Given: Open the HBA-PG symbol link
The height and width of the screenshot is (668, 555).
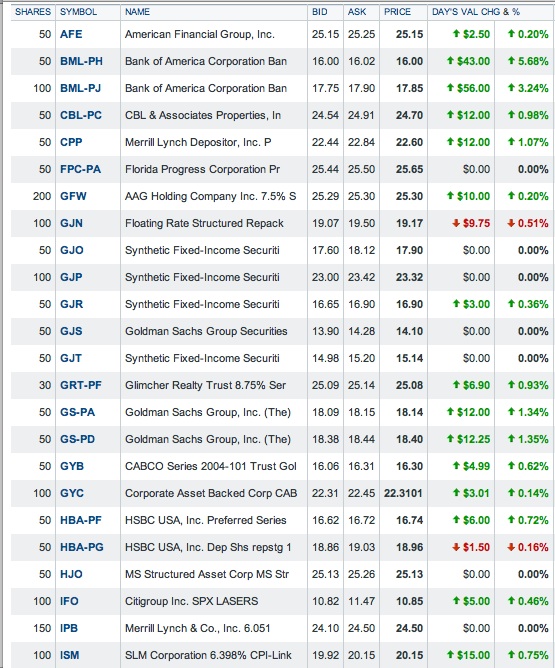Looking at the screenshot, I should click(82, 547).
